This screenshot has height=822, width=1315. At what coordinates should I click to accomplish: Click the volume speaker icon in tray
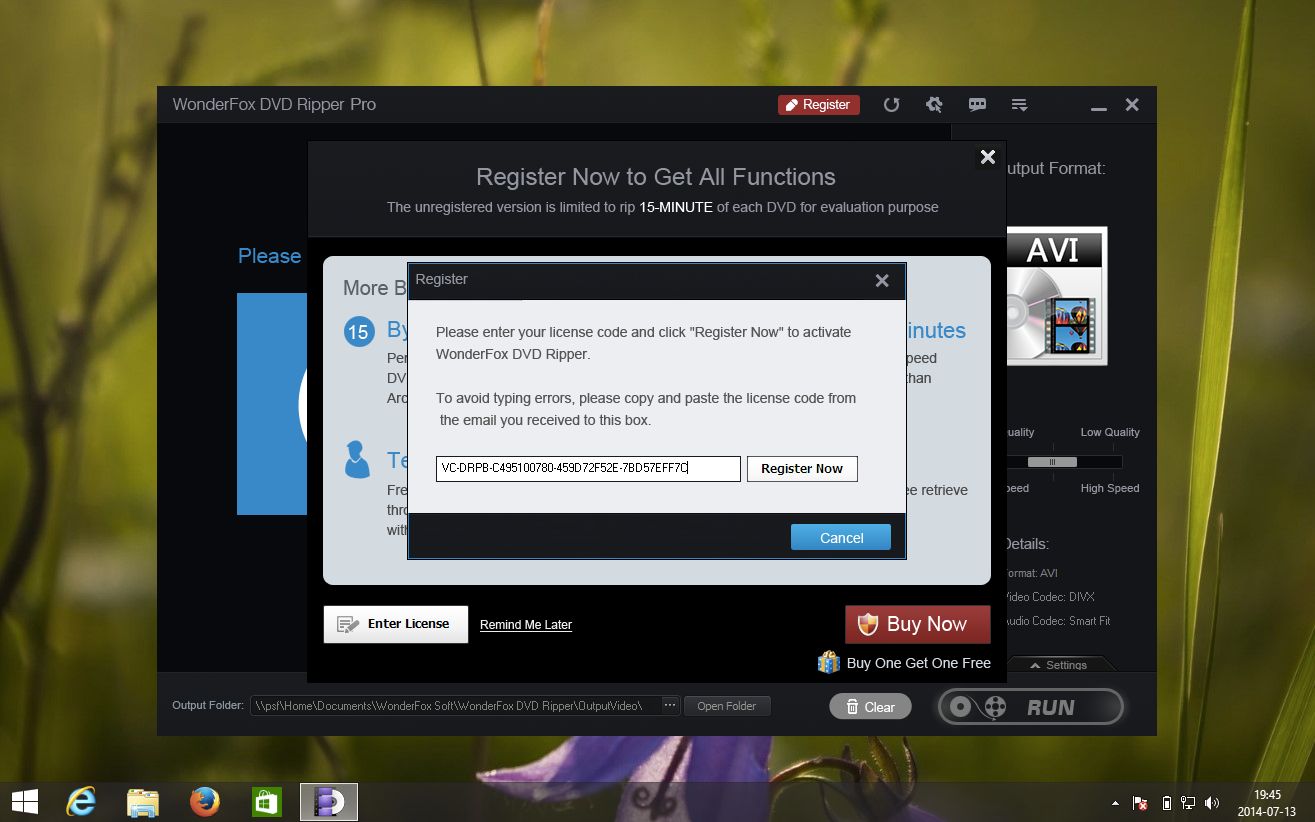[x=1212, y=803]
